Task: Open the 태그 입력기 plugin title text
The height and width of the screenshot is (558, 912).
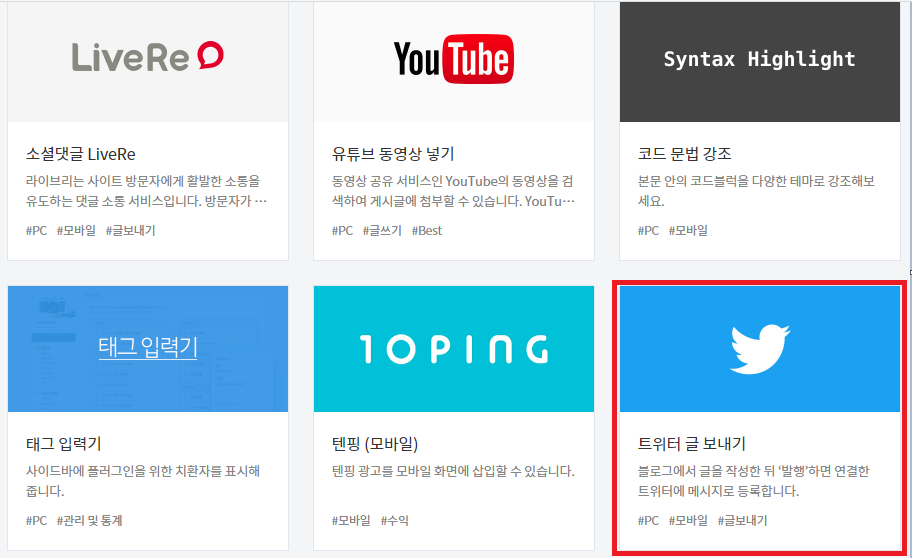Action: 63,444
